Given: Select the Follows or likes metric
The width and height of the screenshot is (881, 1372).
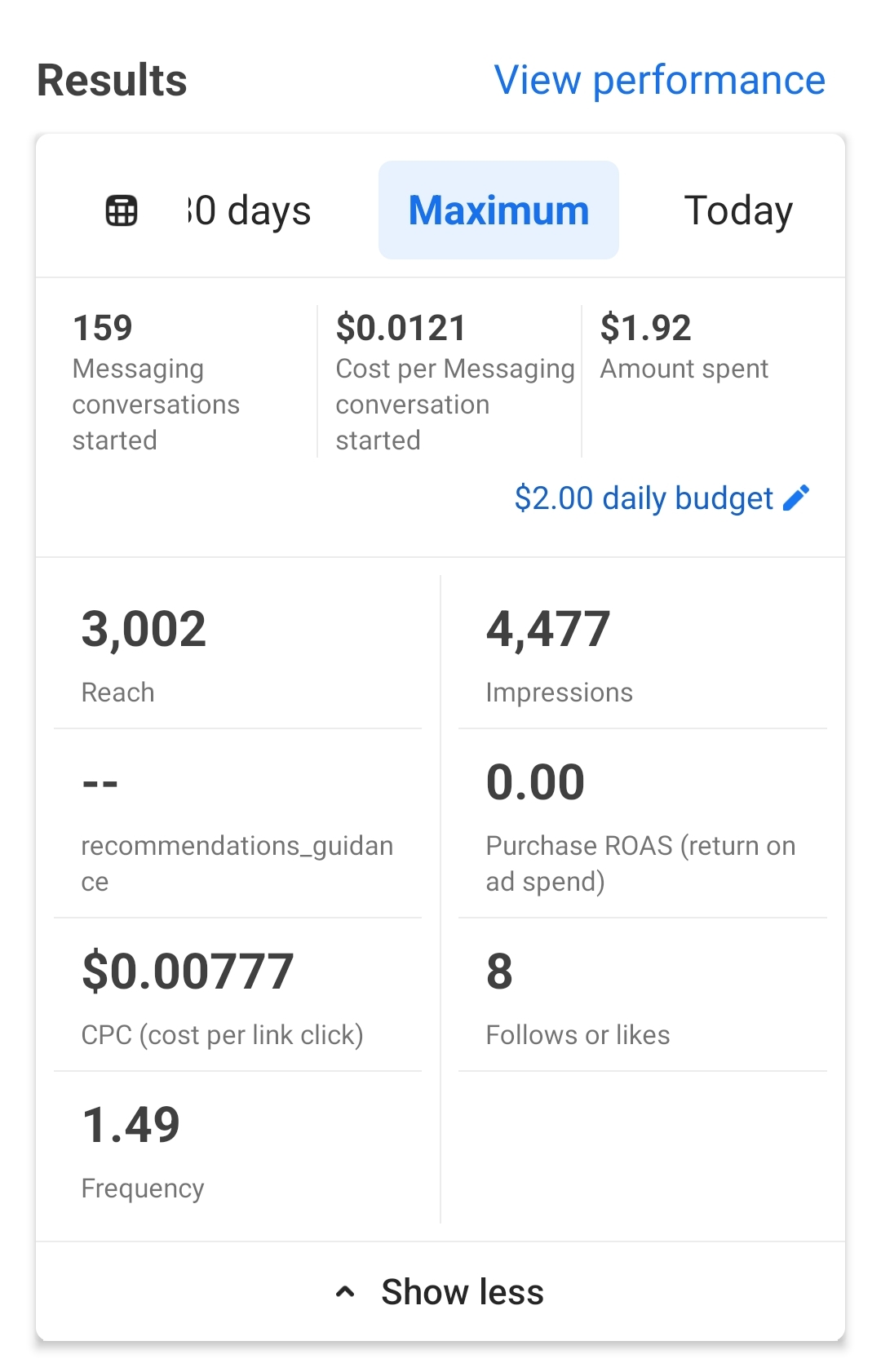Looking at the screenshot, I should pyautogui.click(x=642, y=995).
